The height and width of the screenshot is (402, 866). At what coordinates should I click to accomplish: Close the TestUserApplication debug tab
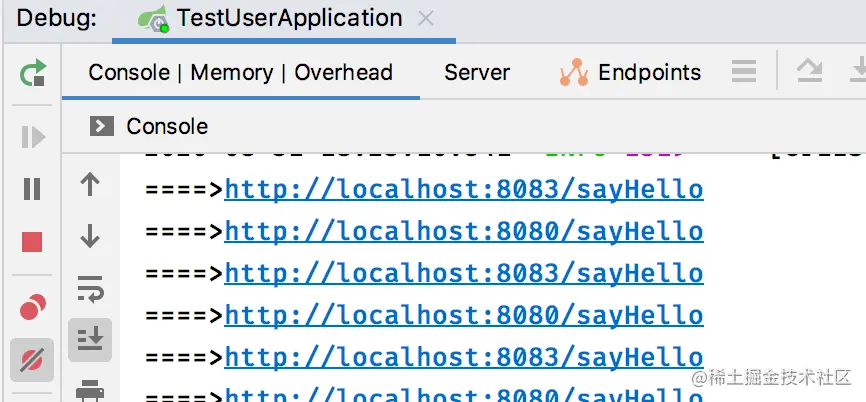[425, 19]
